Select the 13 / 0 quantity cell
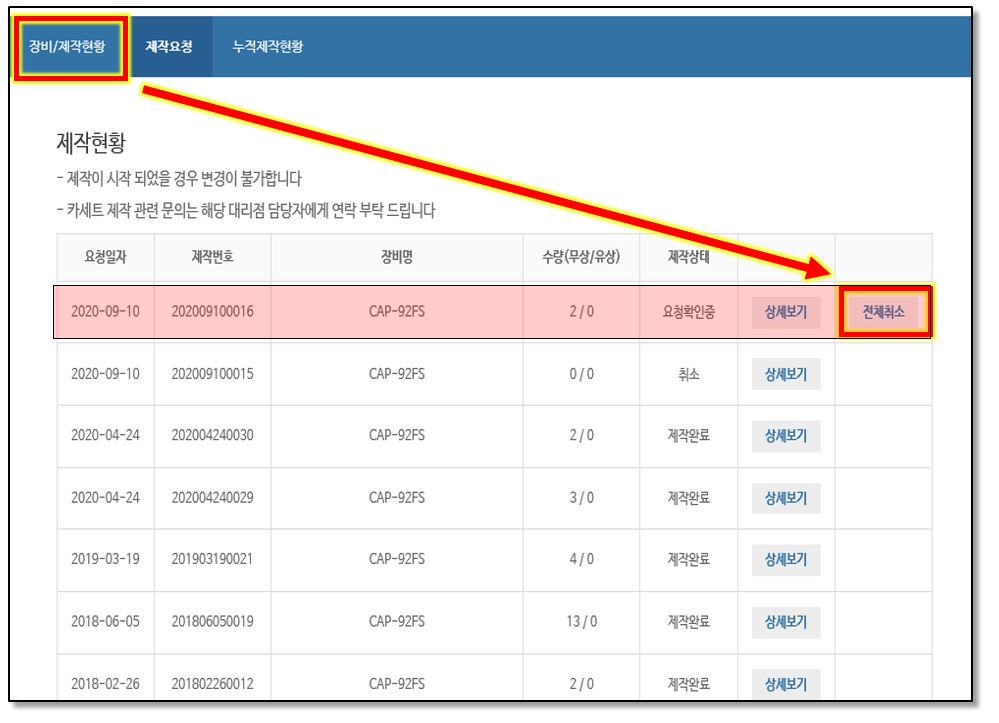The width and height of the screenshot is (999, 723). point(581,621)
